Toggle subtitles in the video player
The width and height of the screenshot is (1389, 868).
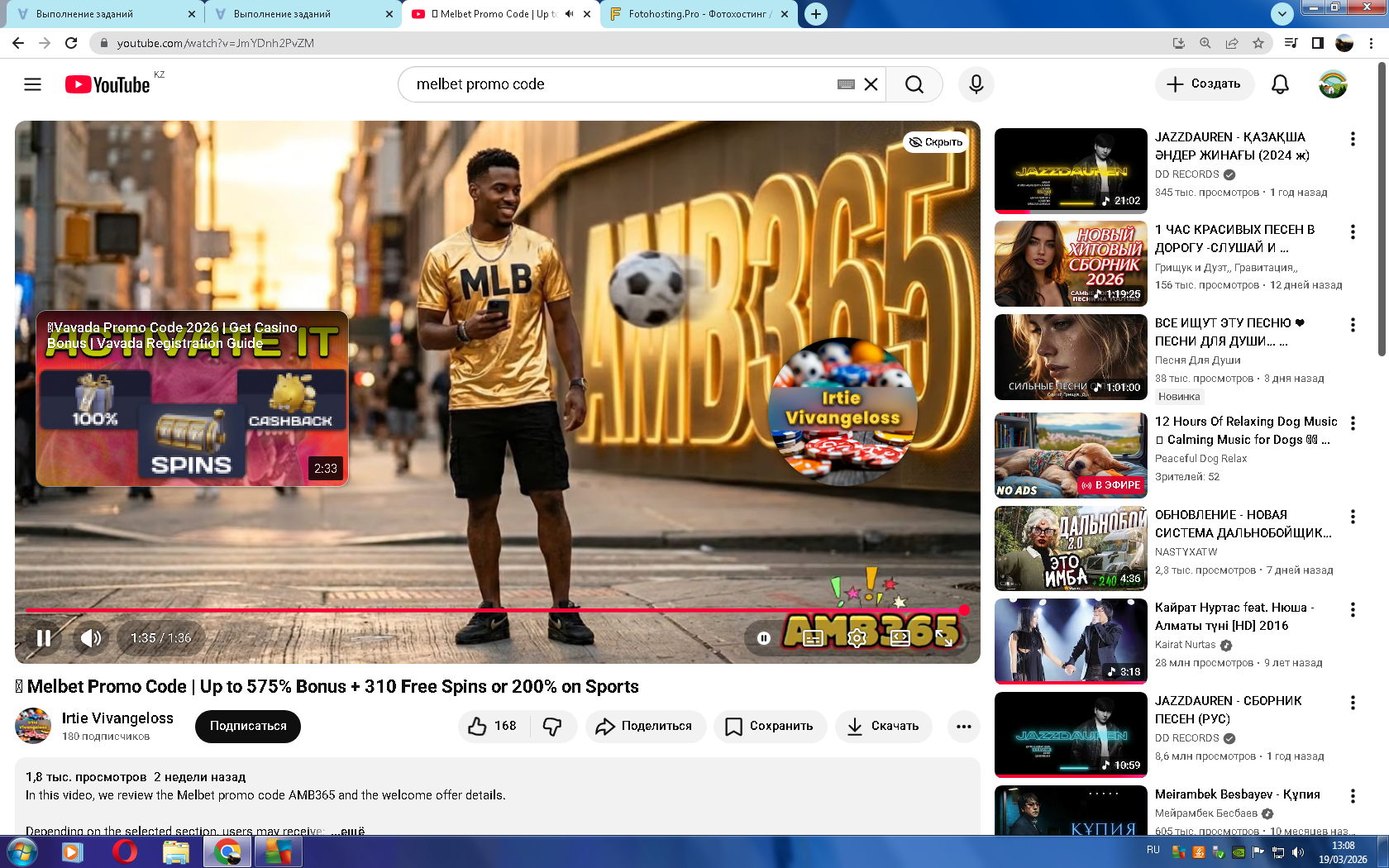pyautogui.click(x=814, y=638)
